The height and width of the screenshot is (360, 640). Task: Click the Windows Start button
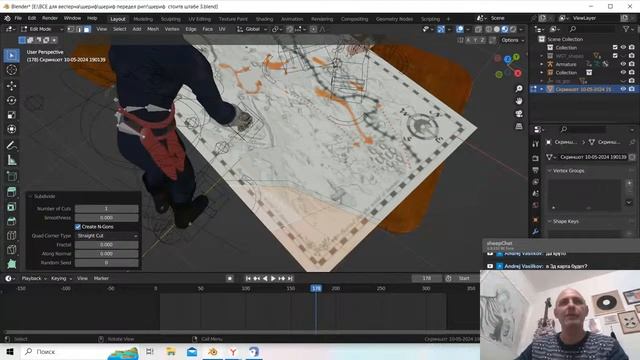click(x=10, y=352)
